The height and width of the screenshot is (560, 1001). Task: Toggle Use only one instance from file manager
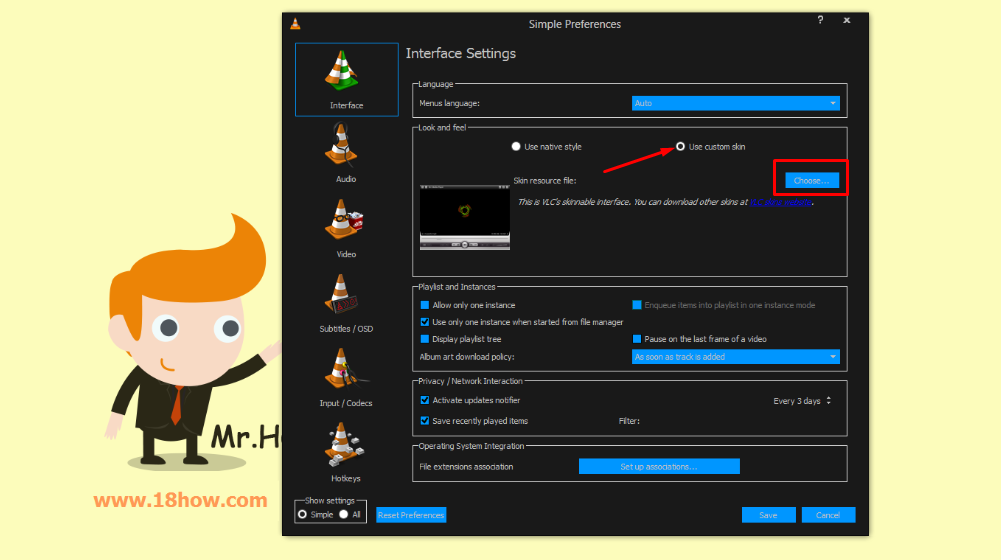[425, 322]
